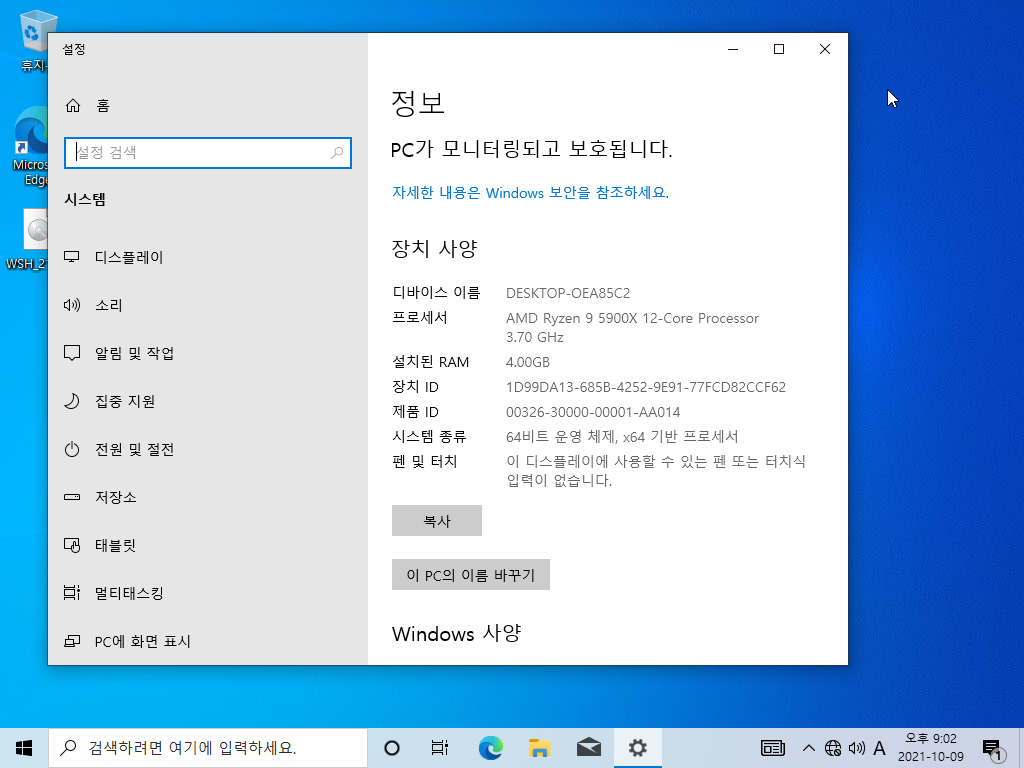Viewport: 1024px width, 768px height.
Task: Select product ID 00326-30000-00001-AA014
Action: tap(593, 412)
